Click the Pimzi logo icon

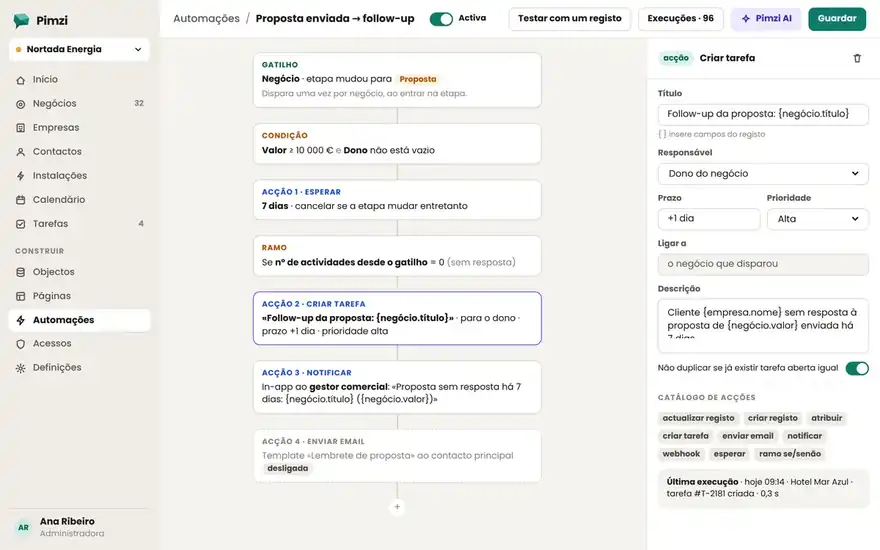[21, 20]
